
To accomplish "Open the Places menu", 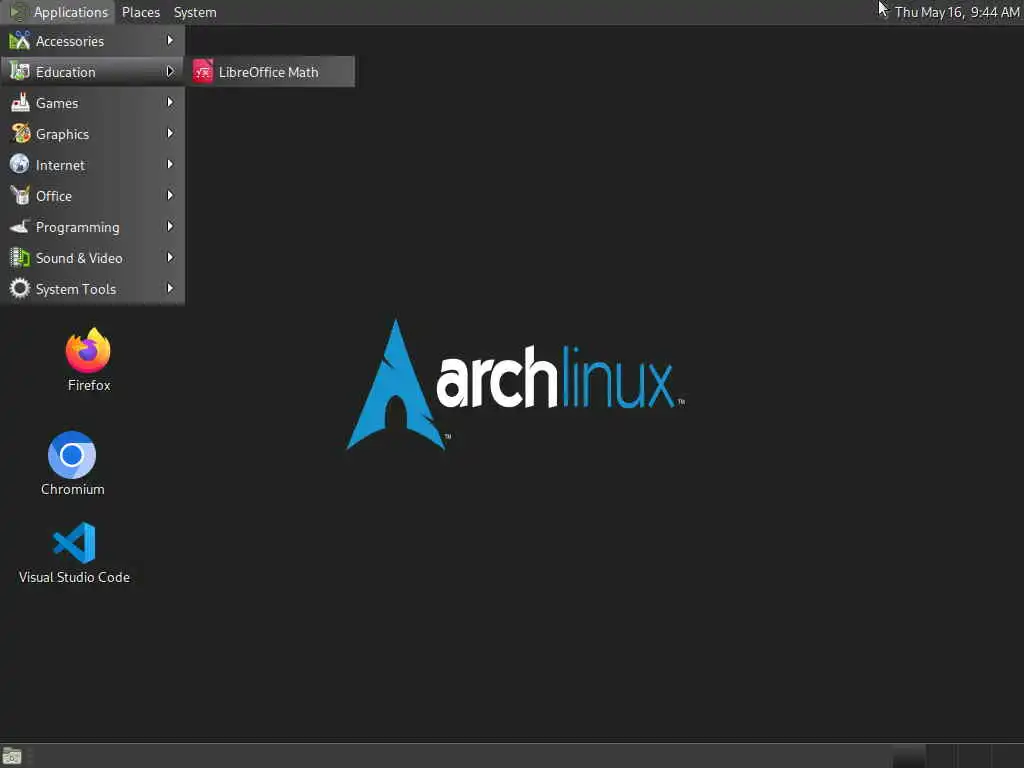I will tap(140, 12).
